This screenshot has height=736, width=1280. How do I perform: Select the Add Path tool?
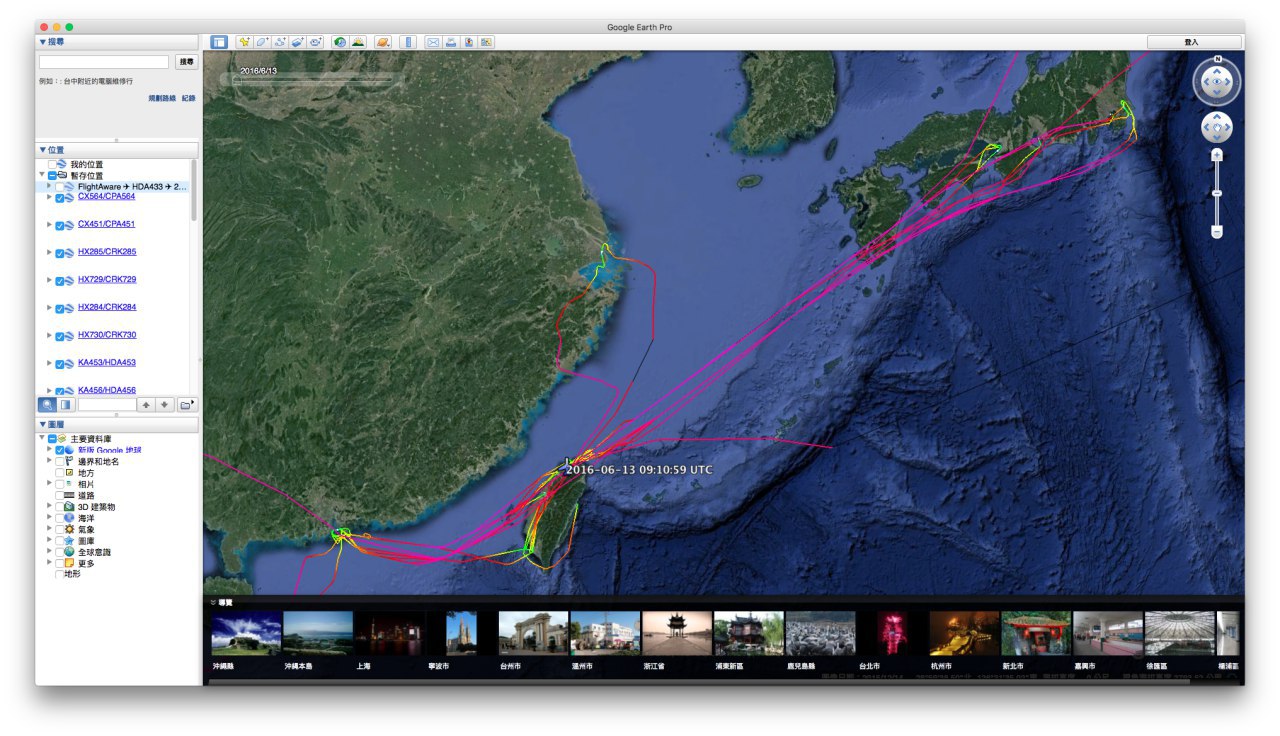(280, 42)
